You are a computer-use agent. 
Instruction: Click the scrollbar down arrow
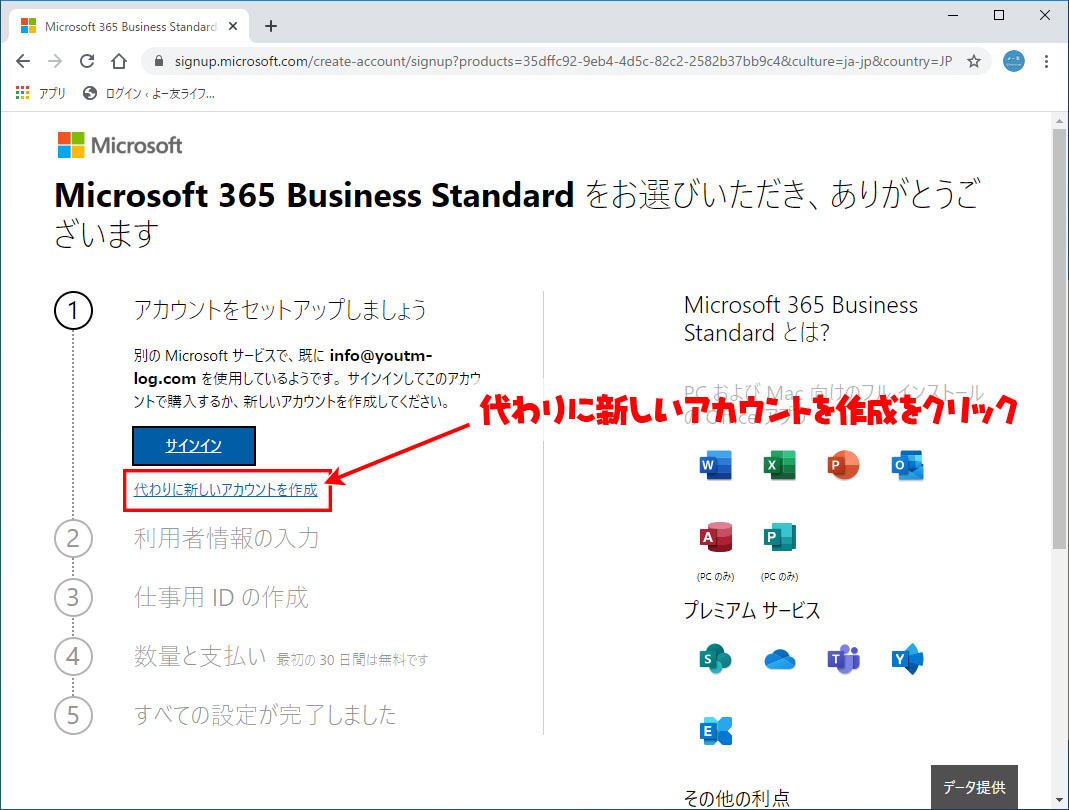[x=1059, y=800]
